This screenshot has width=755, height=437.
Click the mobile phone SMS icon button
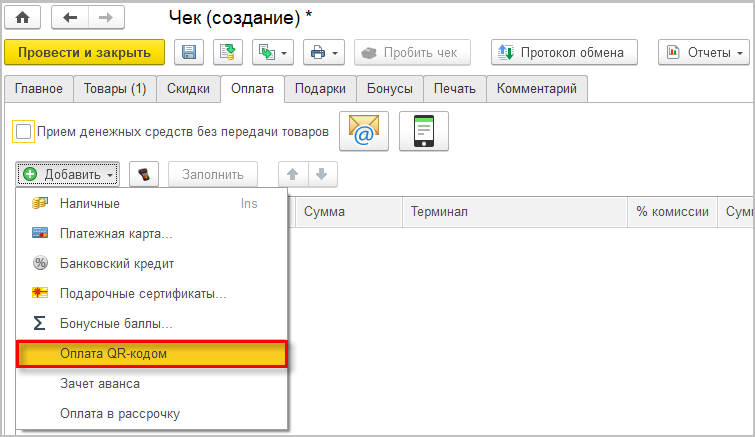point(423,131)
